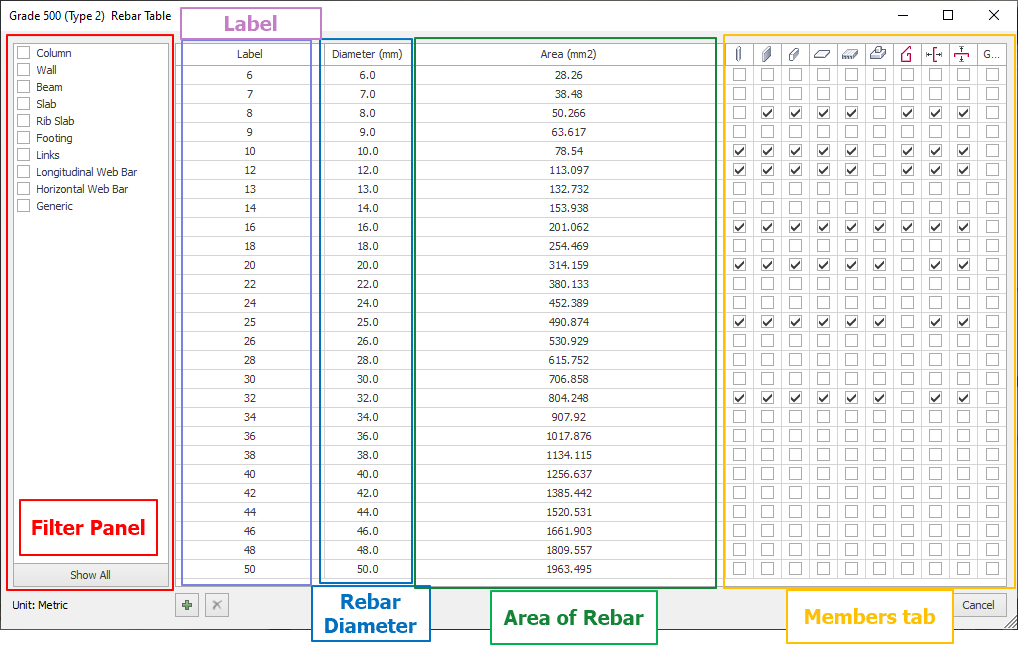Image resolution: width=1033 pixels, height=646 pixels.
Task: Click the delete row X icon
Action: point(217,605)
